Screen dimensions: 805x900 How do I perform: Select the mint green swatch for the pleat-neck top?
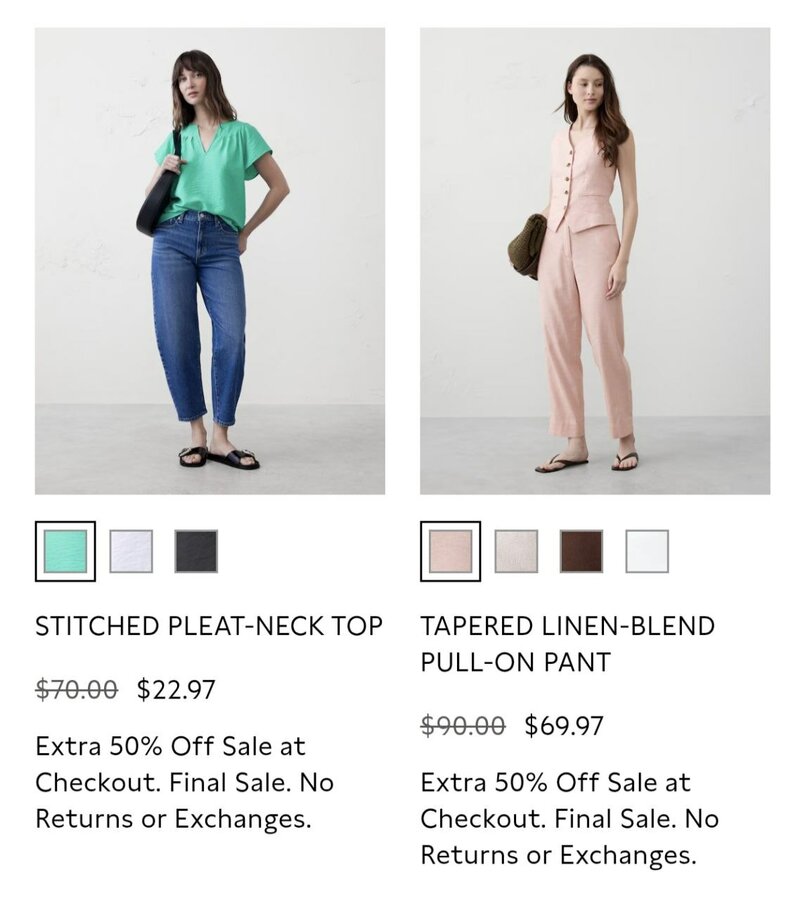pos(65,551)
